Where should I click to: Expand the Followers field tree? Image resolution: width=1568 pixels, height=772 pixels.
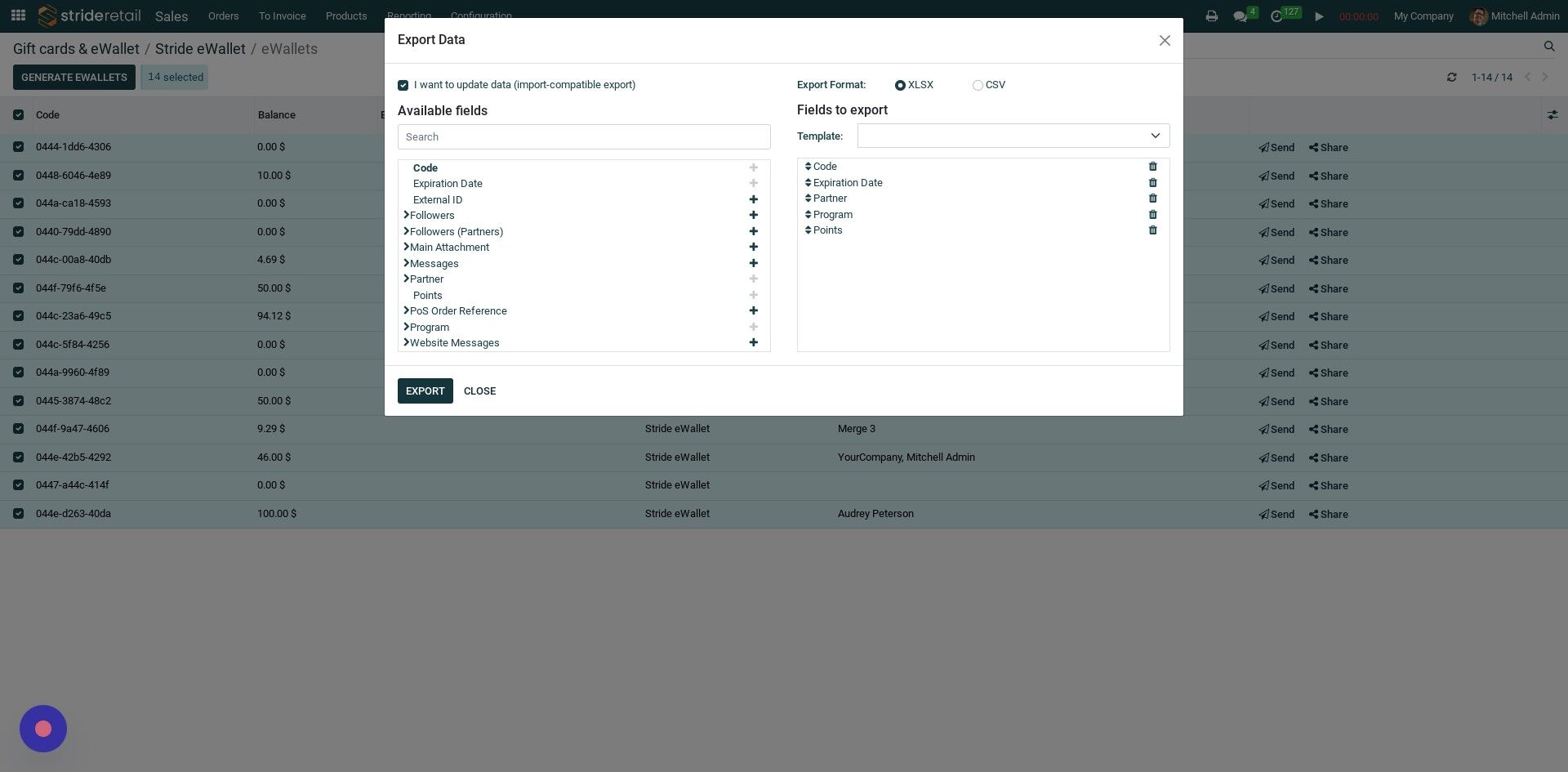coord(406,215)
